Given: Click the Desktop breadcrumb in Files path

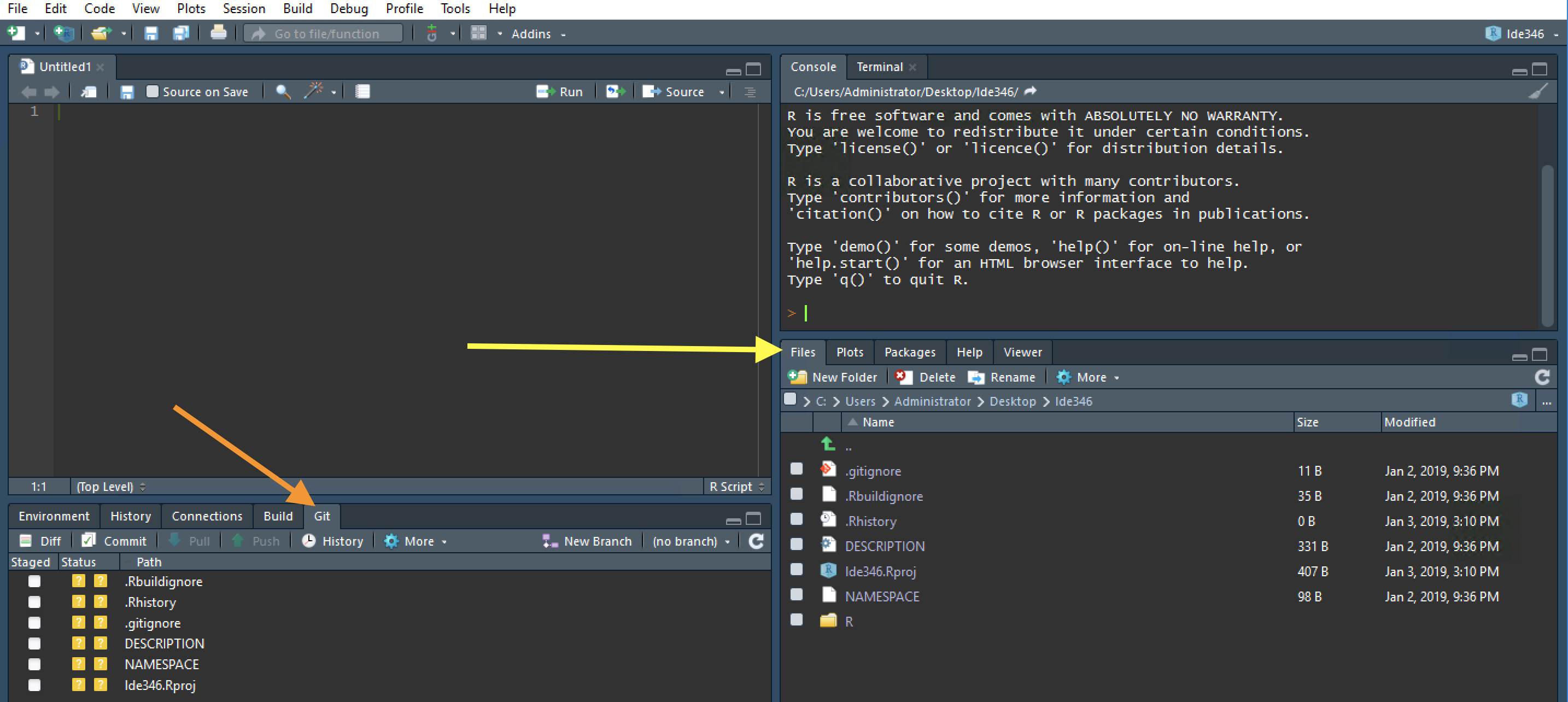Looking at the screenshot, I should 1013,401.
